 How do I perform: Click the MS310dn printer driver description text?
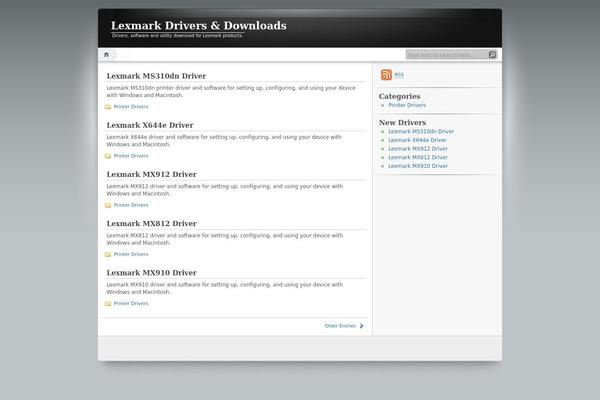[231, 91]
